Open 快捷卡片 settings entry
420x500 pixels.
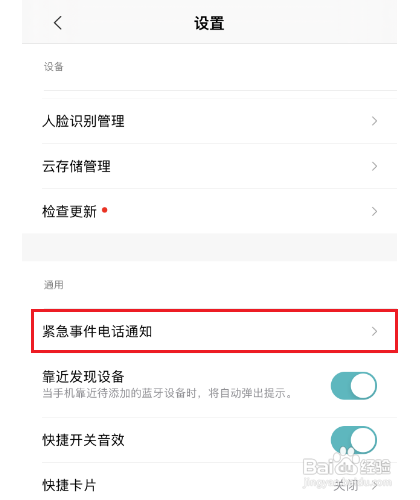219,485
